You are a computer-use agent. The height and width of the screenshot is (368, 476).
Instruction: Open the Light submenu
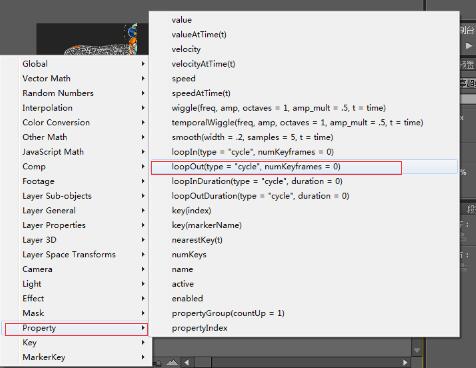(x=76, y=284)
